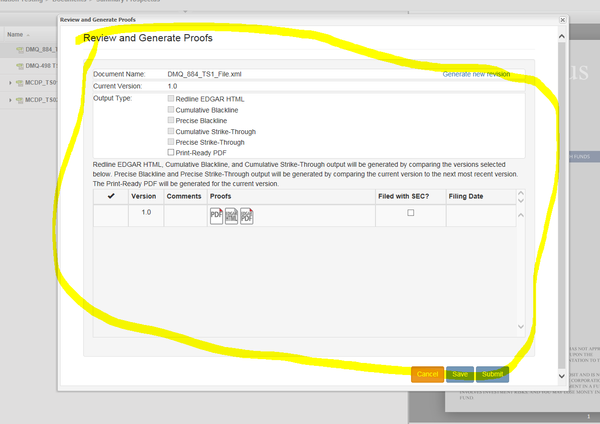Screen dimensions: 600x424
Task: Click the second MCDP_TS0 folder icon
Action: pyautogui.click(x=19, y=100)
